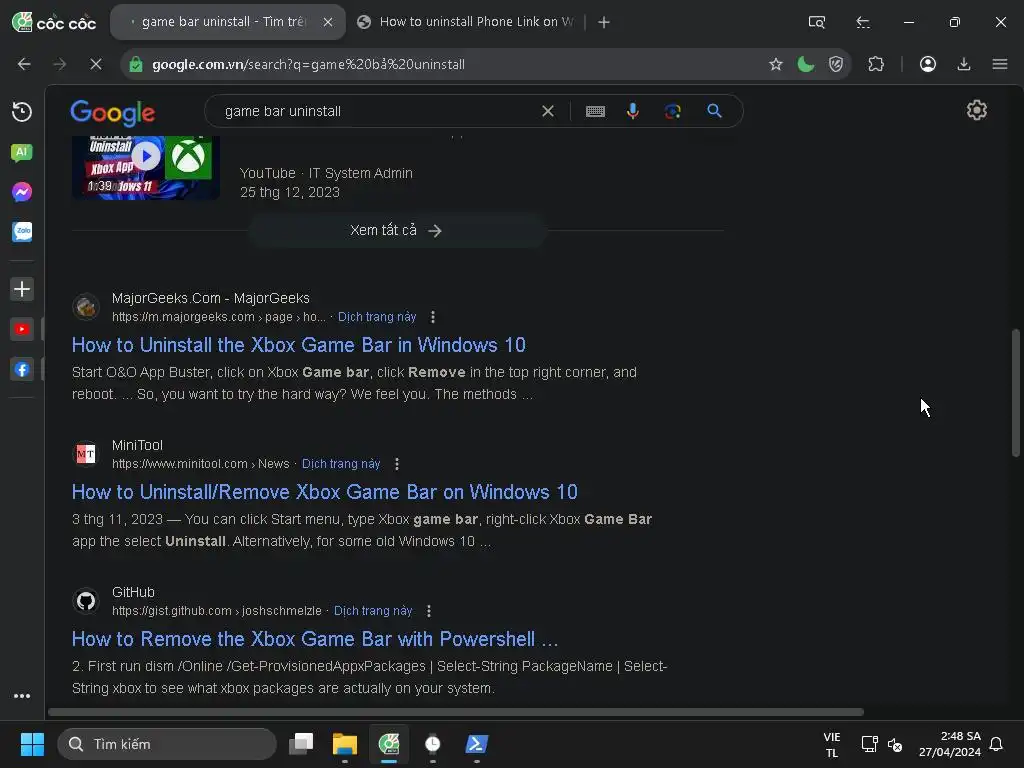Open the tab search icon in title bar
Viewport: 1024px width, 768px height.
816,22
